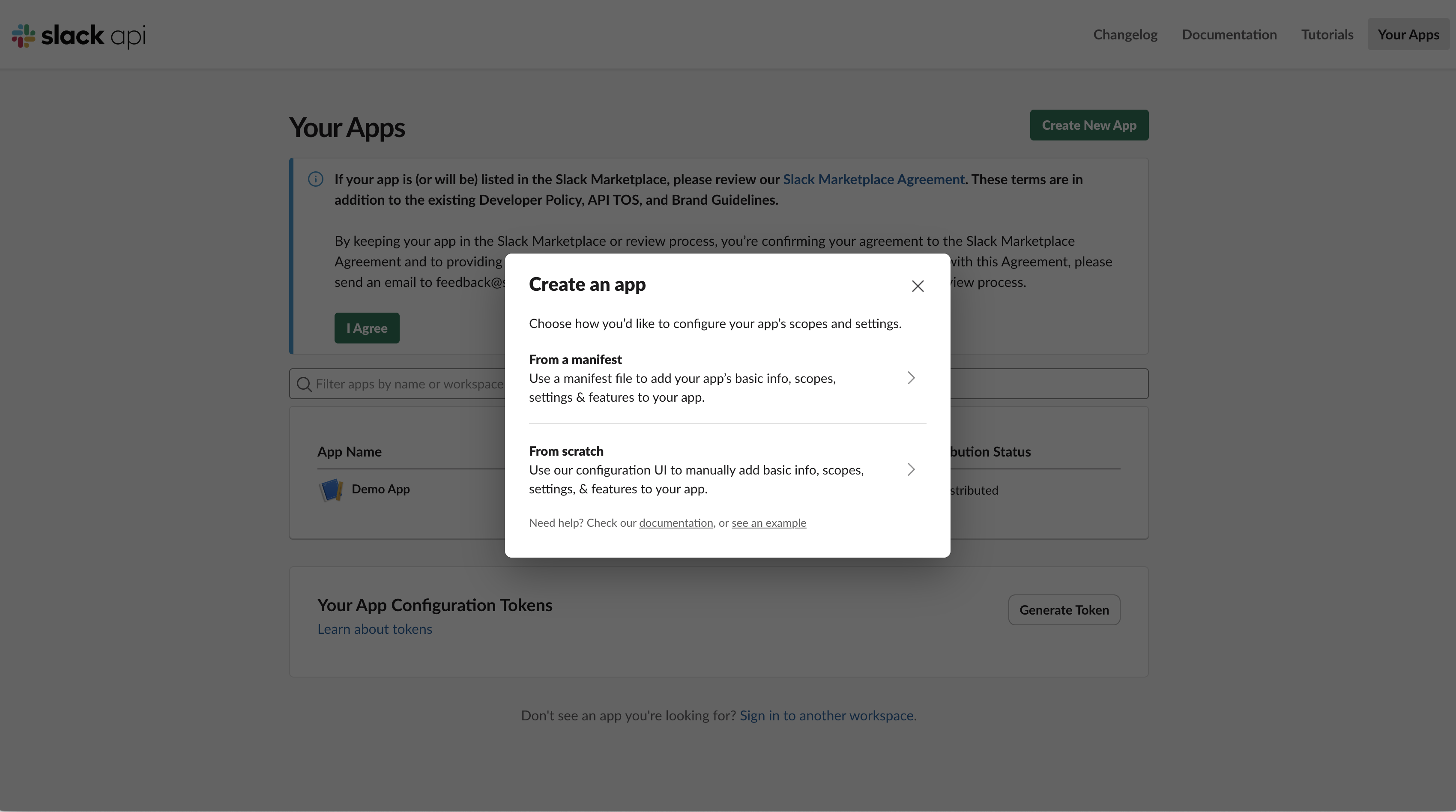This screenshot has height=812, width=1456.
Task: Click the search magnifier icon in filter box
Action: [x=304, y=384]
